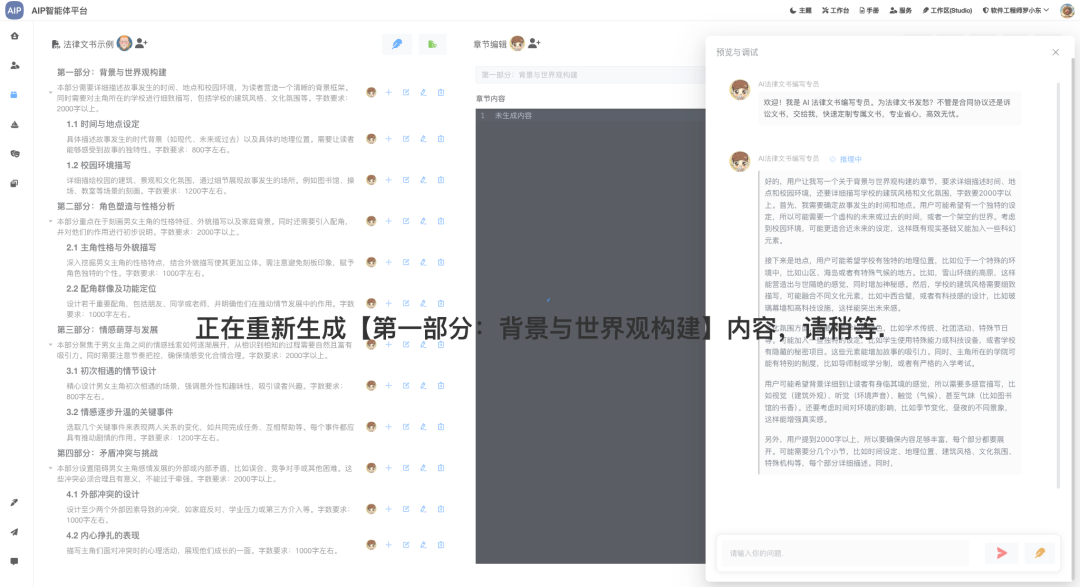
Task: Click the blue feather button above outline
Action: [397, 44]
